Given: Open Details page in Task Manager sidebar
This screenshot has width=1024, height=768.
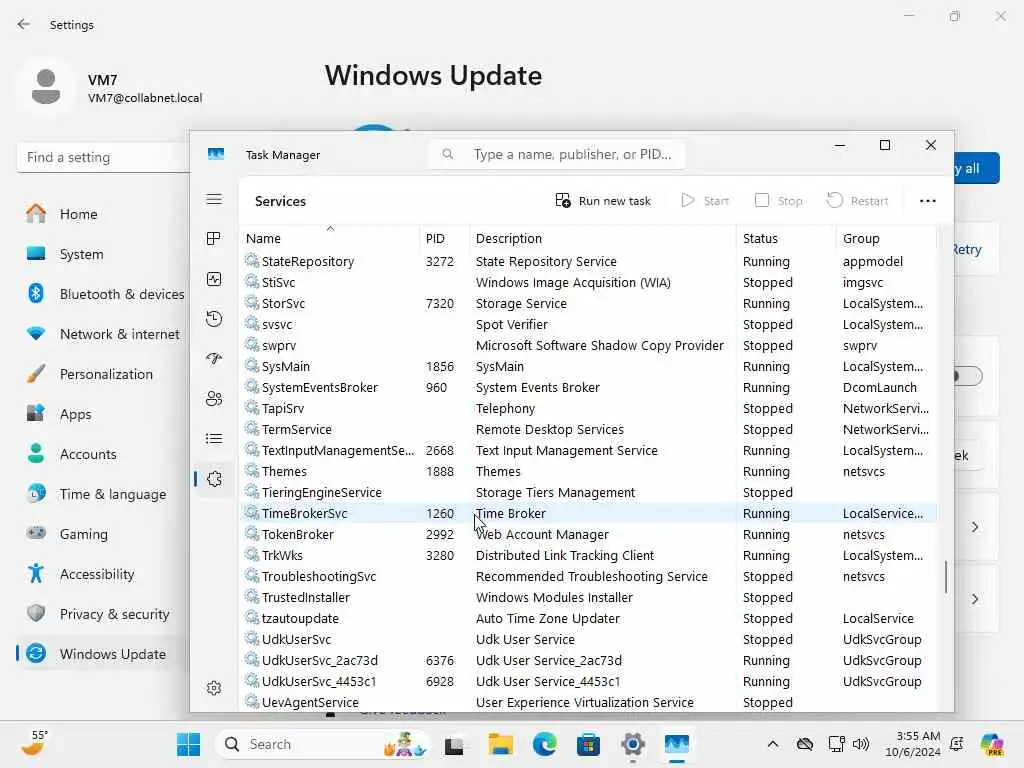Looking at the screenshot, I should (214, 439).
